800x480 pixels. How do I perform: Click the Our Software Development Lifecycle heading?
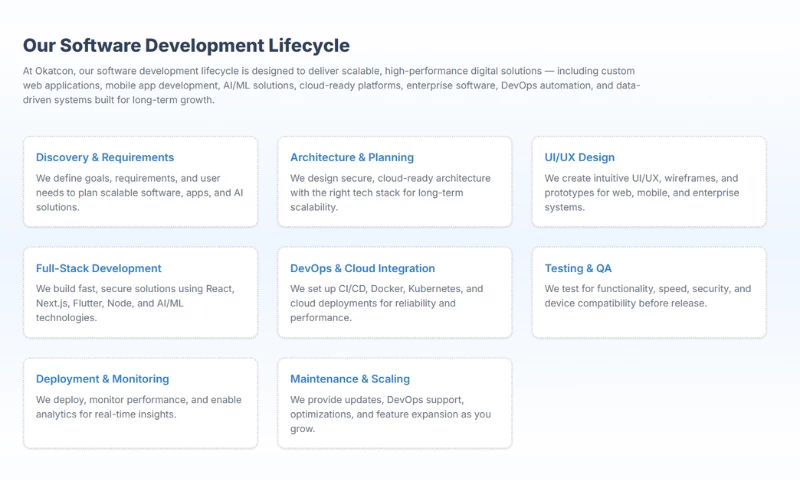[x=186, y=45]
